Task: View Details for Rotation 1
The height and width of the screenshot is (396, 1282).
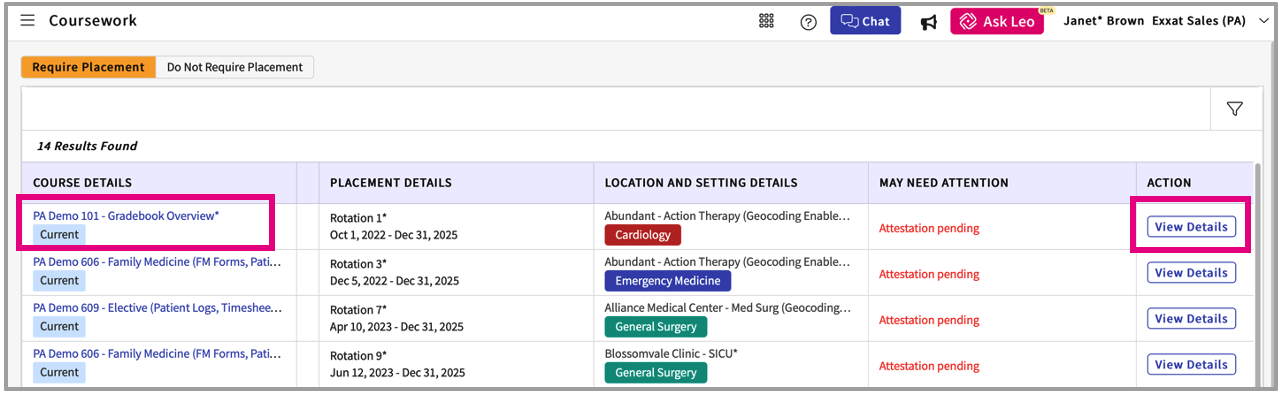Action: (x=1191, y=227)
